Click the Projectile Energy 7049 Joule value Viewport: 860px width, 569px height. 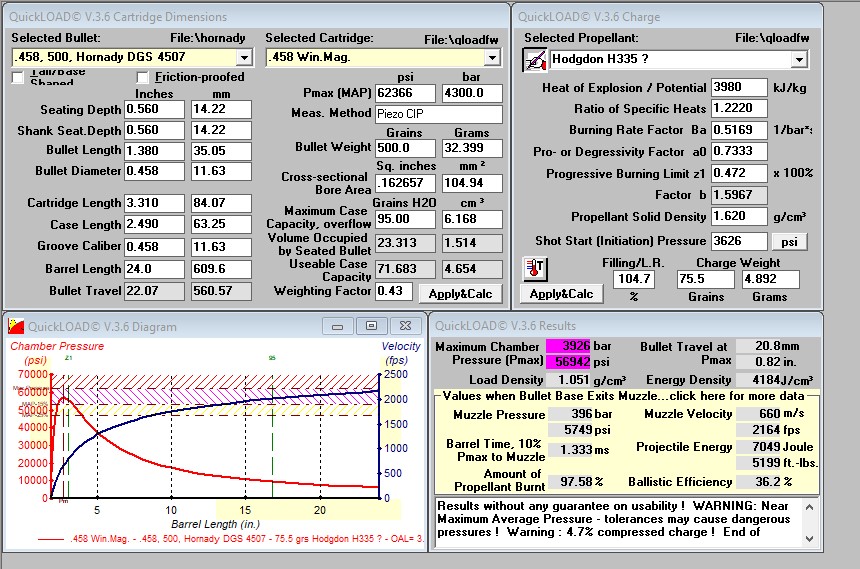point(759,447)
